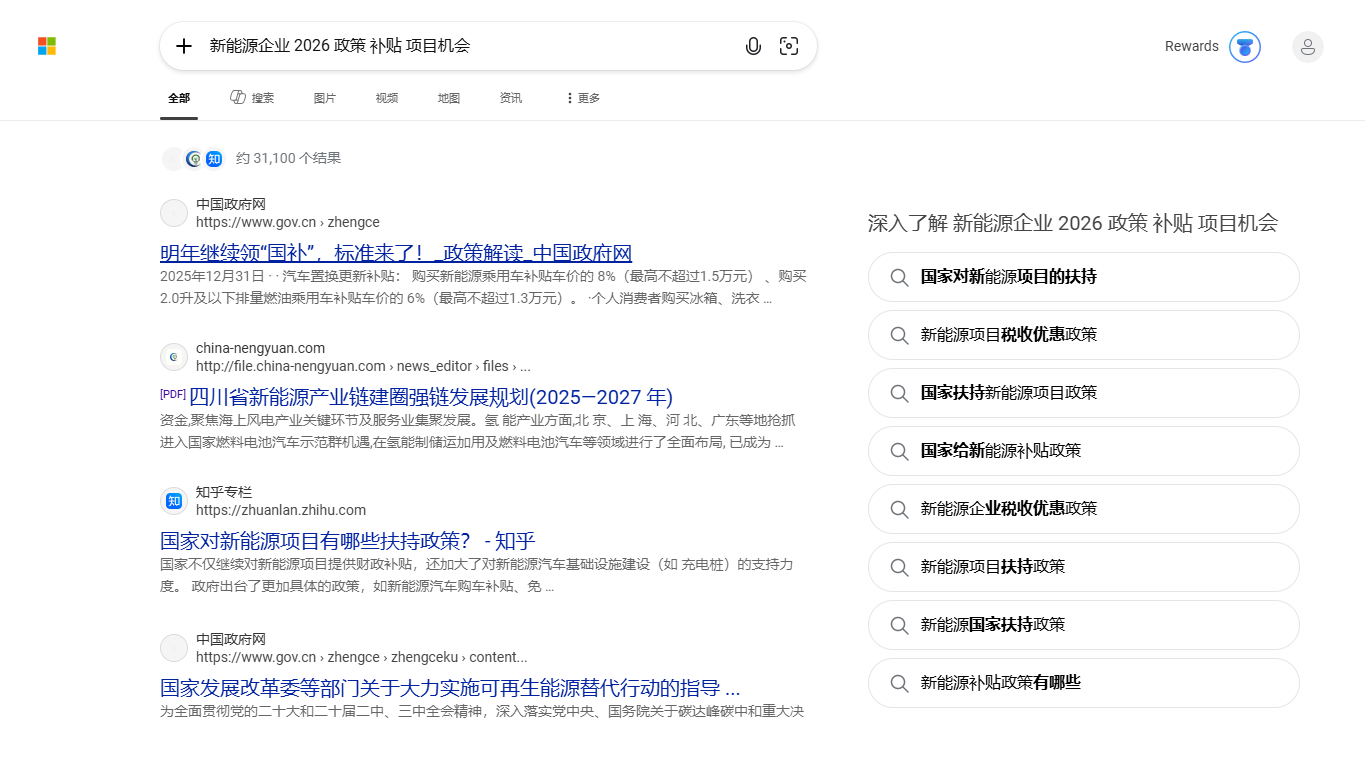Search suggestion 国家扶持新能源项目政策
The height and width of the screenshot is (768, 1365).
click(x=1084, y=393)
